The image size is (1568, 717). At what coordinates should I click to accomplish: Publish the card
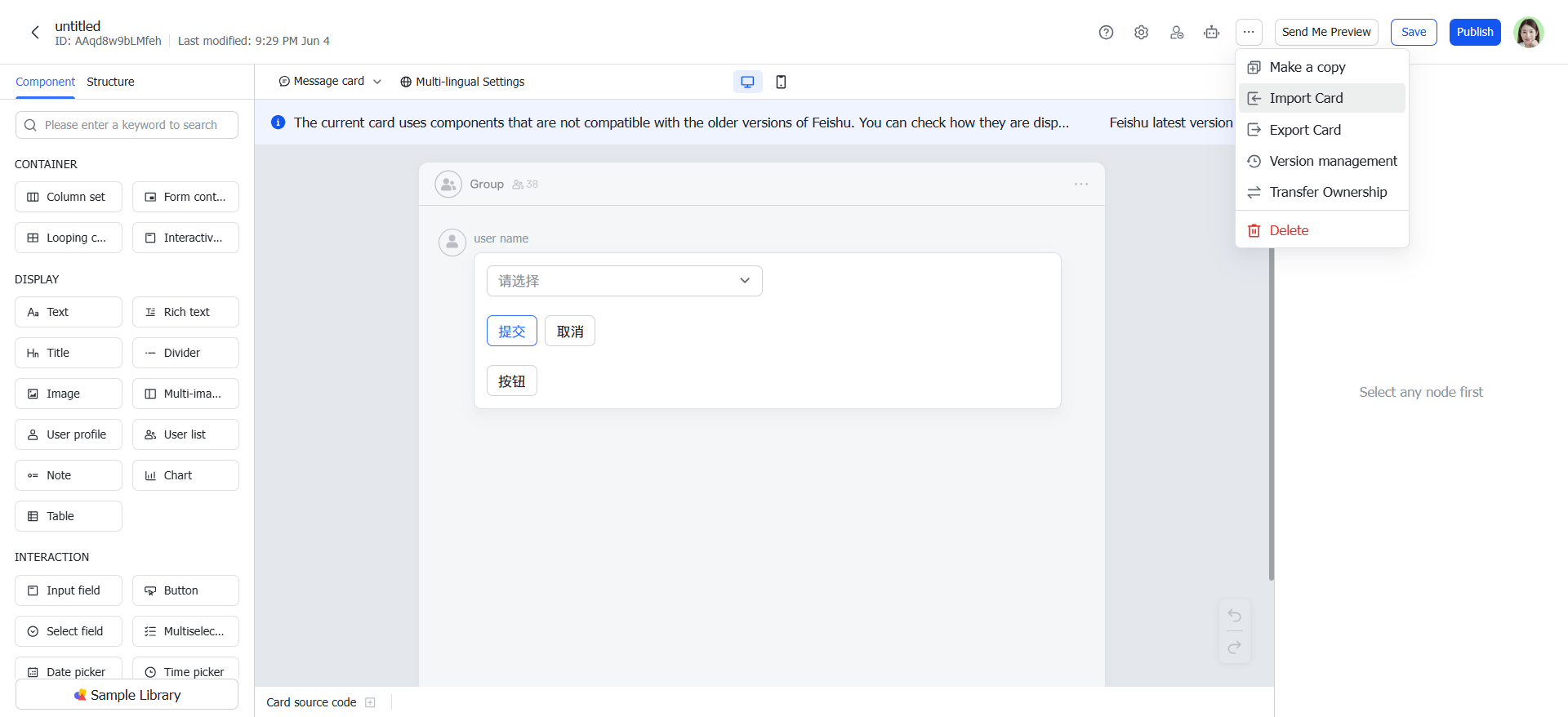tap(1475, 32)
